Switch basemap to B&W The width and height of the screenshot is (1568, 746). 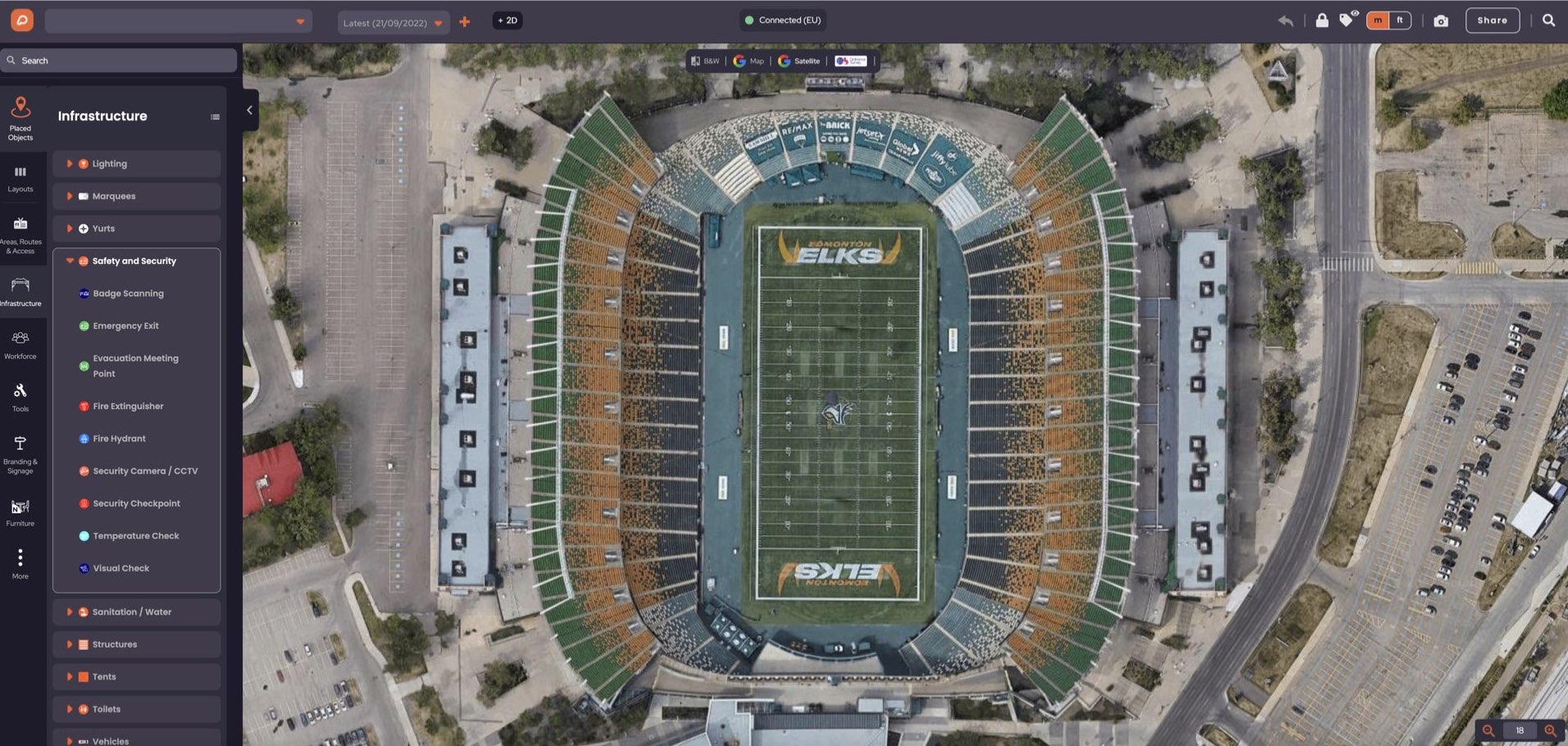click(705, 61)
